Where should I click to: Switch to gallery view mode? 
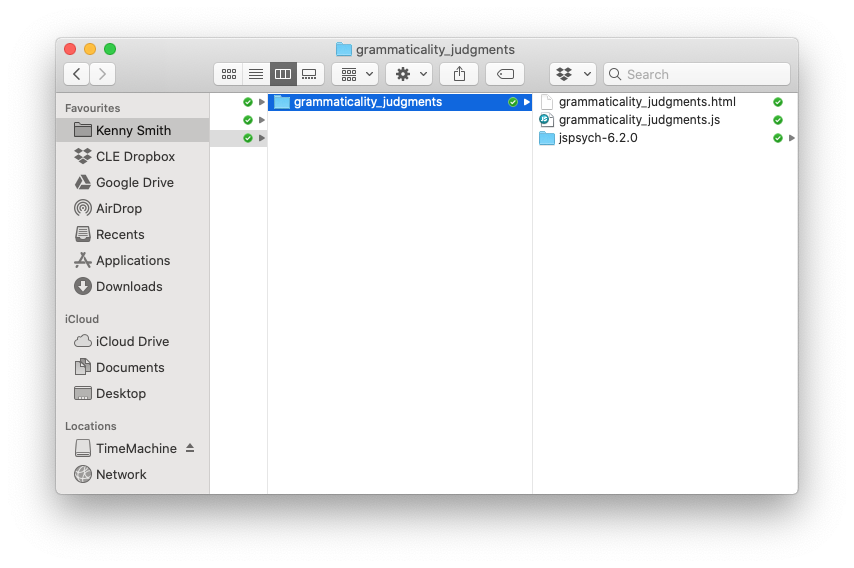[309, 74]
